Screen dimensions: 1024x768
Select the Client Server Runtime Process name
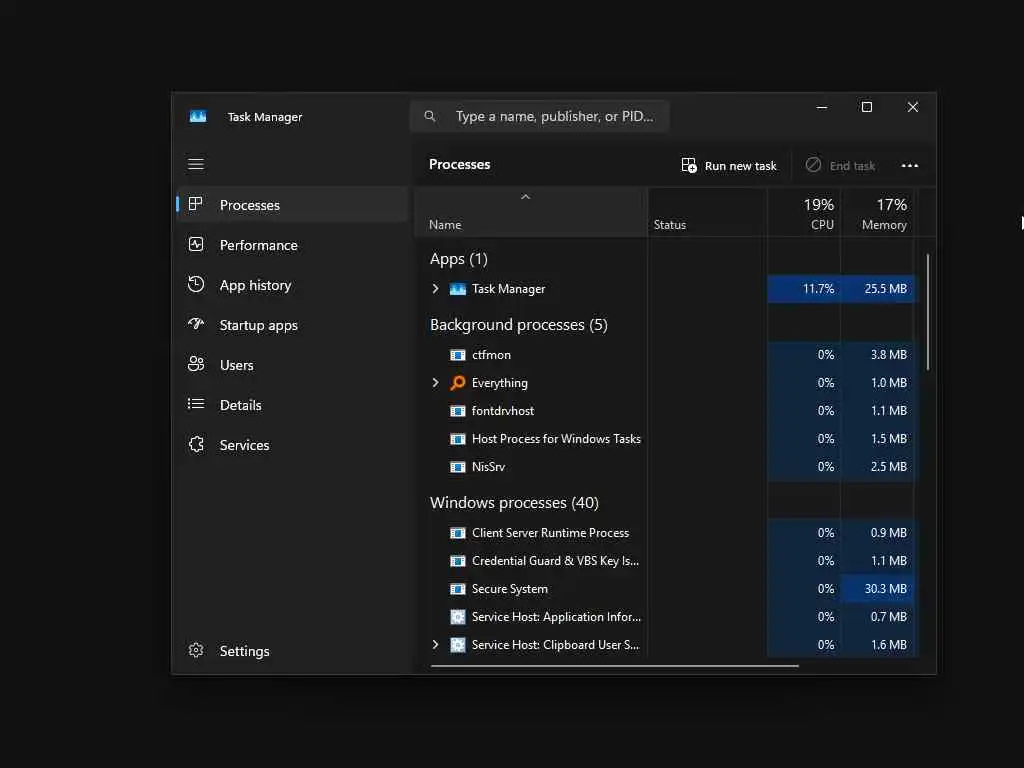click(551, 533)
